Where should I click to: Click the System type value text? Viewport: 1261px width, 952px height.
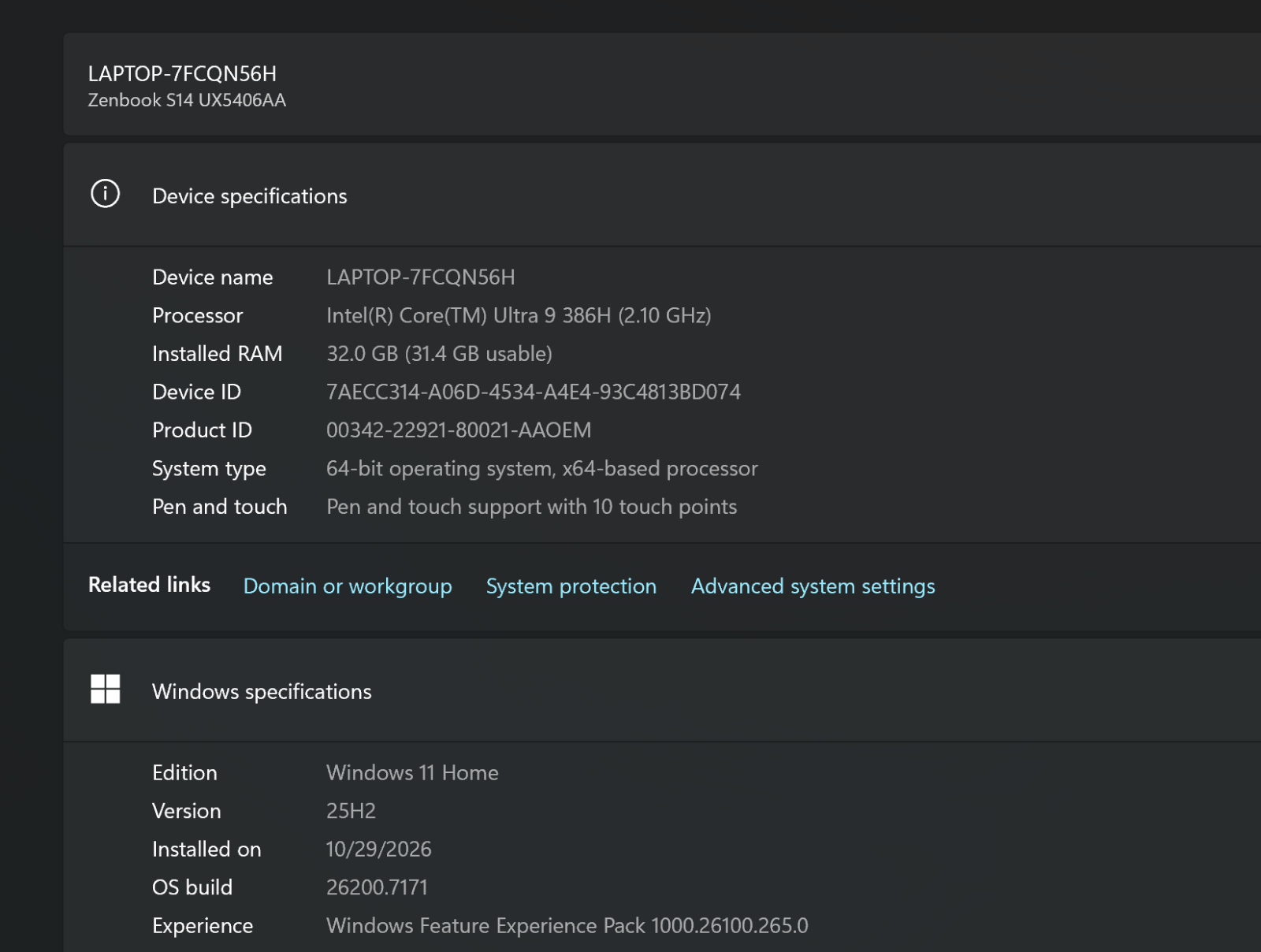pyautogui.click(x=541, y=469)
